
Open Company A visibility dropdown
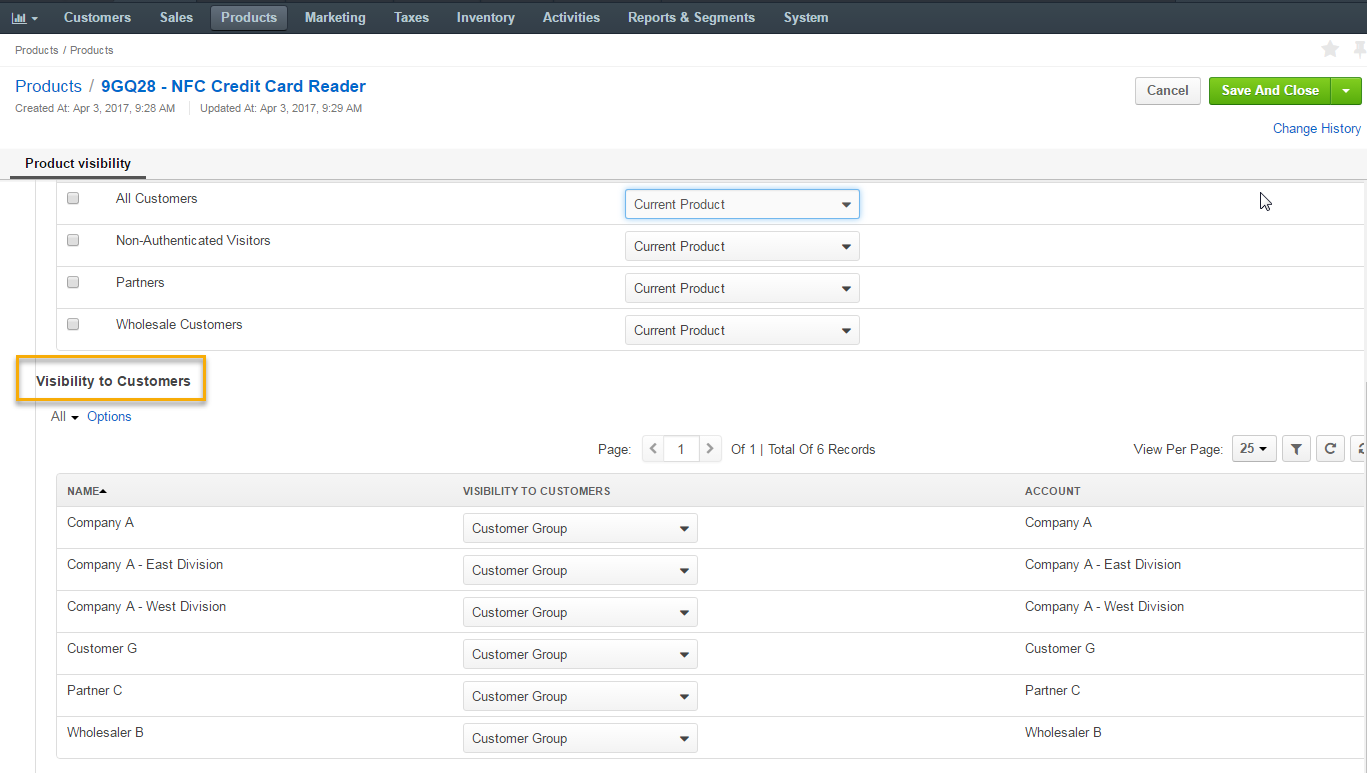[x=580, y=528]
